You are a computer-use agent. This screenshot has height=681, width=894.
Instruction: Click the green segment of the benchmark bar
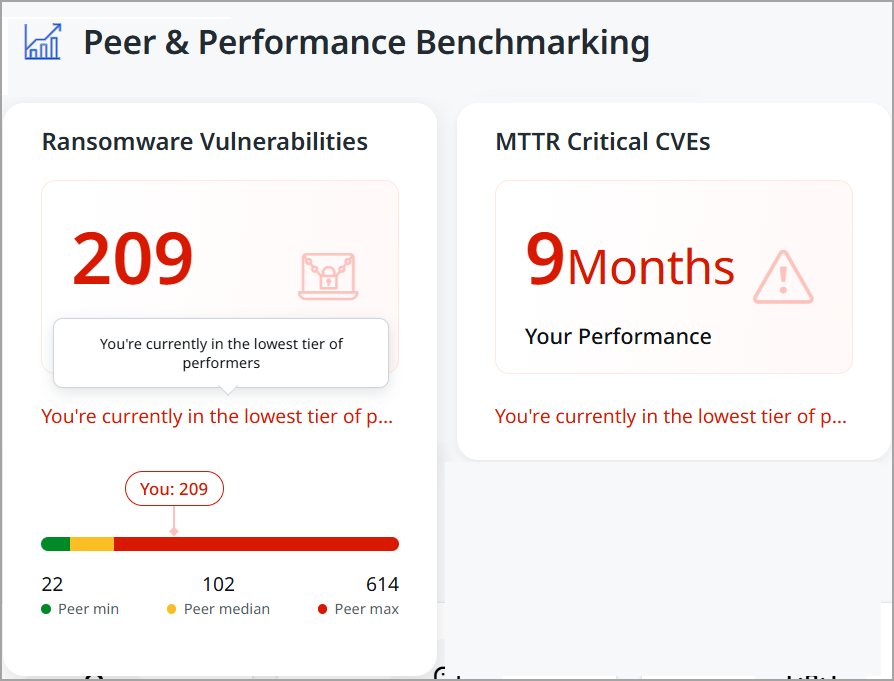[56, 544]
